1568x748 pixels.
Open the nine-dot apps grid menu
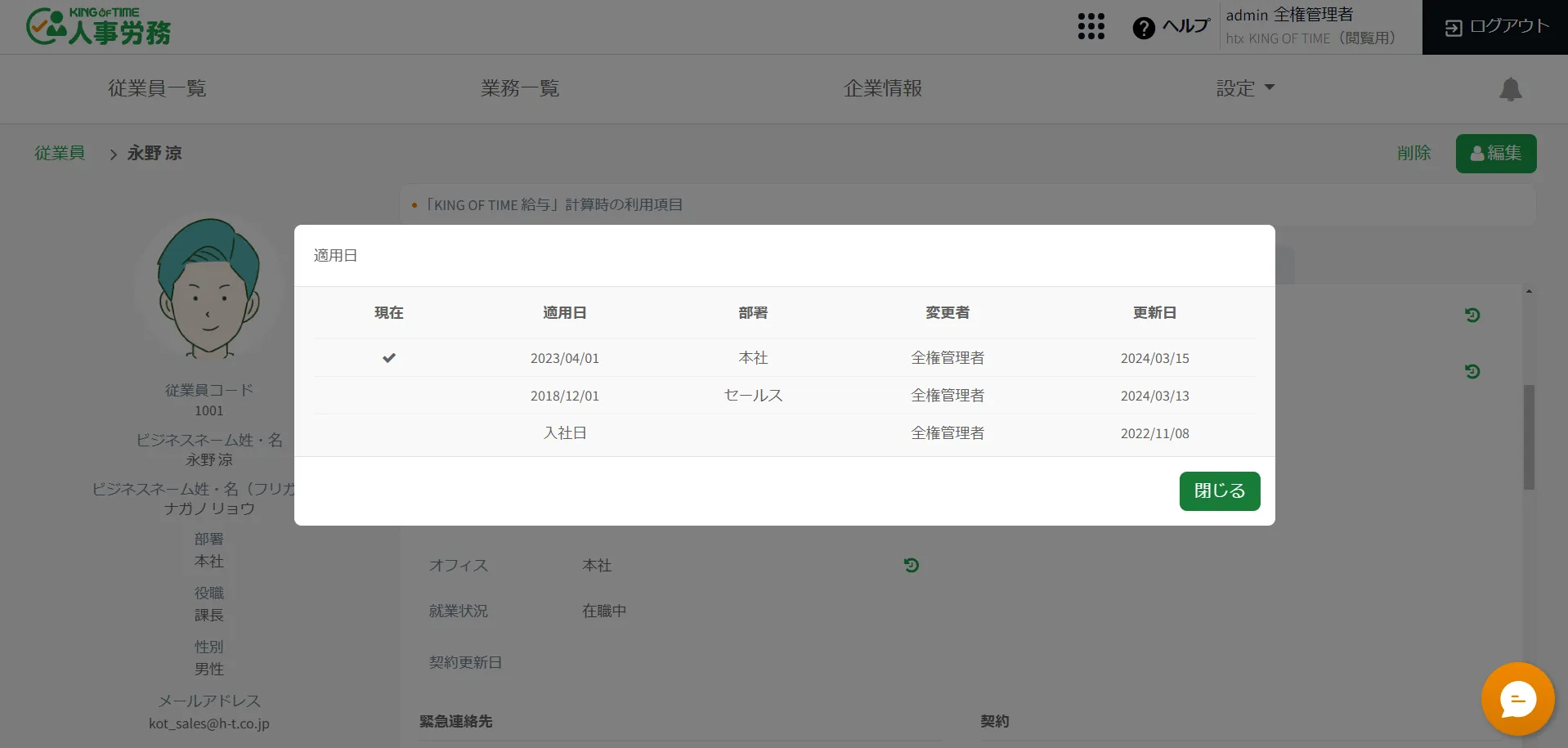pos(1091,27)
